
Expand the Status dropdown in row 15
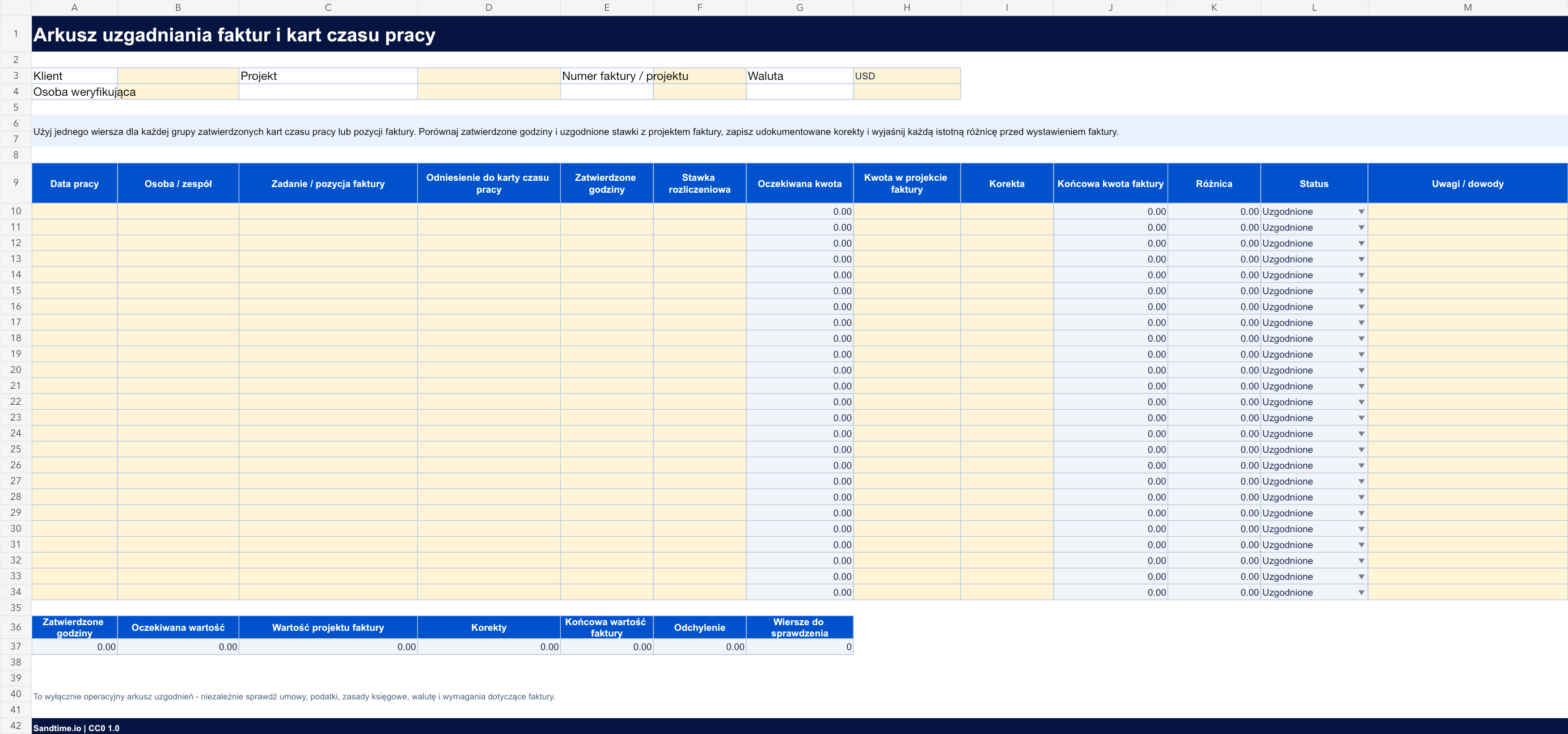click(x=1361, y=291)
